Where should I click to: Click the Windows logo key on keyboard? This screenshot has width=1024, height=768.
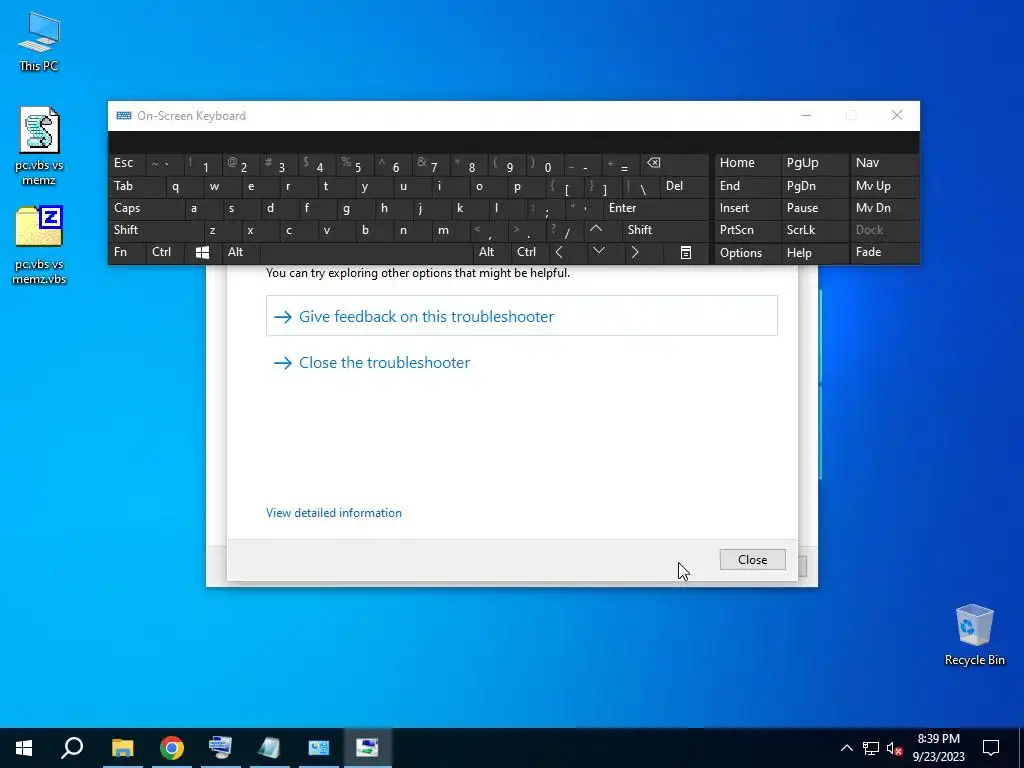pos(202,253)
